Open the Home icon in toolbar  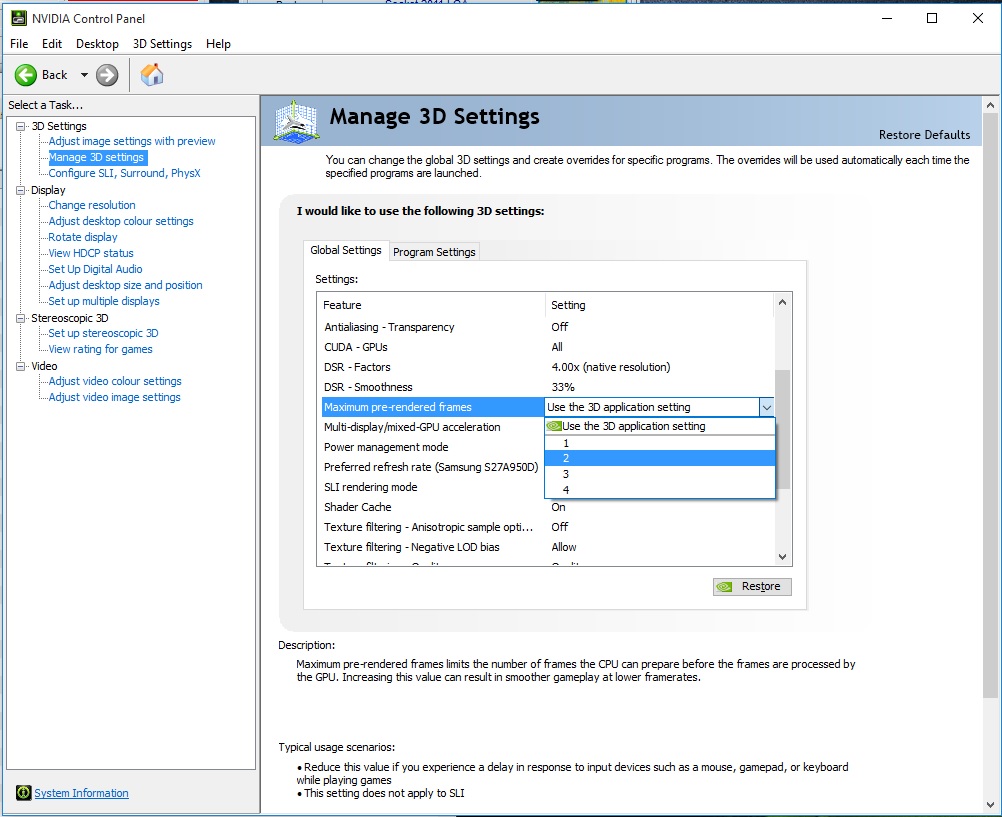point(152,75)
